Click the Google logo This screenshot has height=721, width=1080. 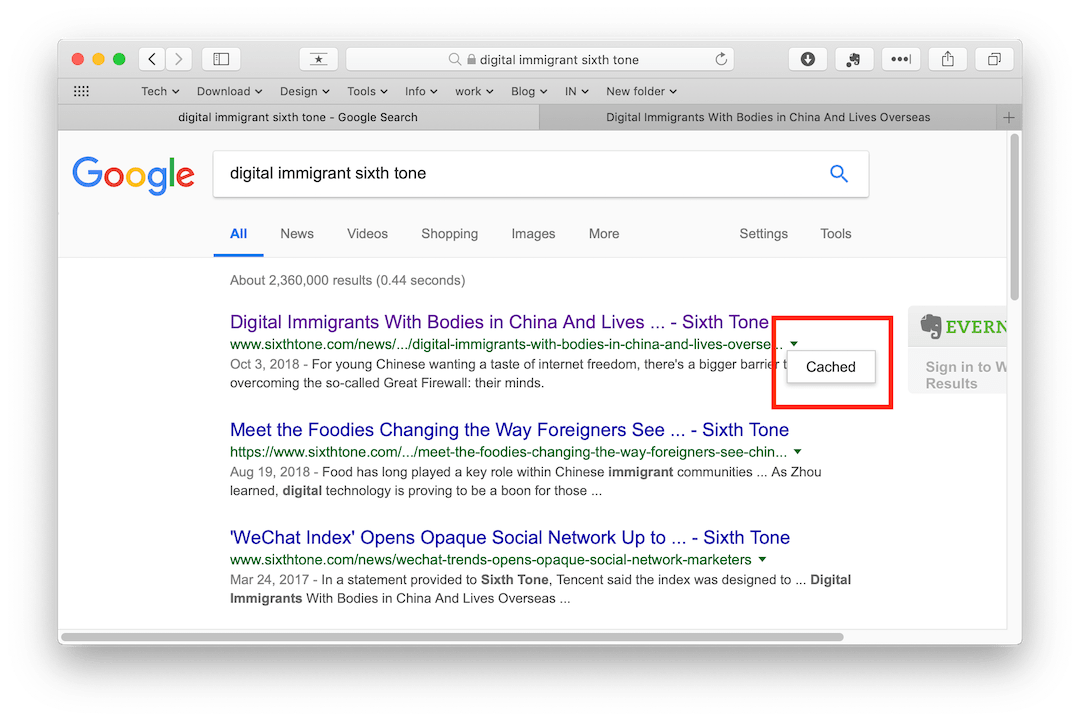[x=134, y=175]
